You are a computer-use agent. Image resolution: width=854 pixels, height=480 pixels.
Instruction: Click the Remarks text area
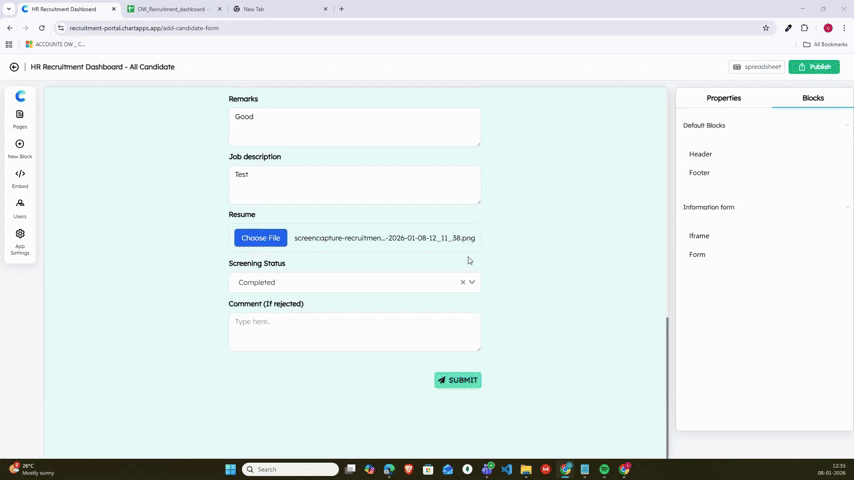[x=355, y=127]
